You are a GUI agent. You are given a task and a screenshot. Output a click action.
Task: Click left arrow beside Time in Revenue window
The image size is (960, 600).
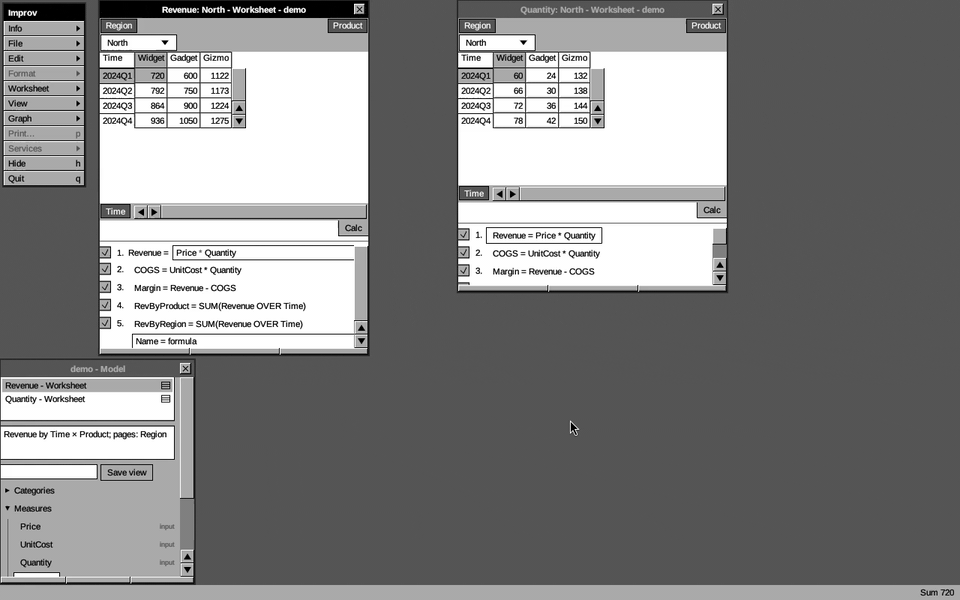[x=140, y=212]
